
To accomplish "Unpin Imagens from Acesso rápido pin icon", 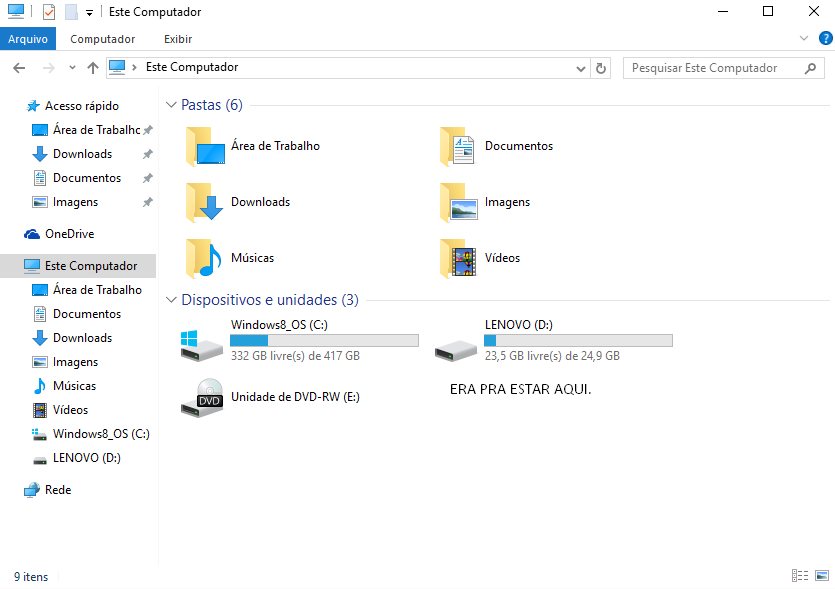I will (148, 202).
